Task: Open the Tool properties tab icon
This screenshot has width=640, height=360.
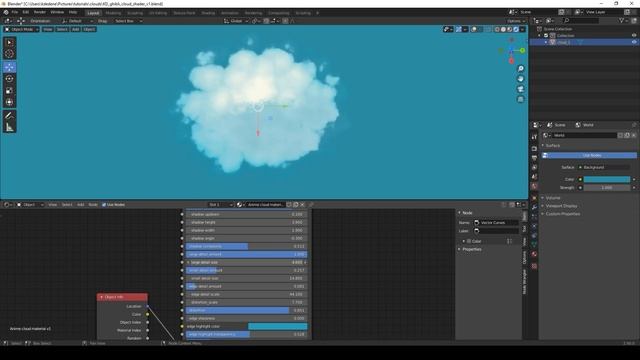Action: pyautogui.click(x=534, y=137)
